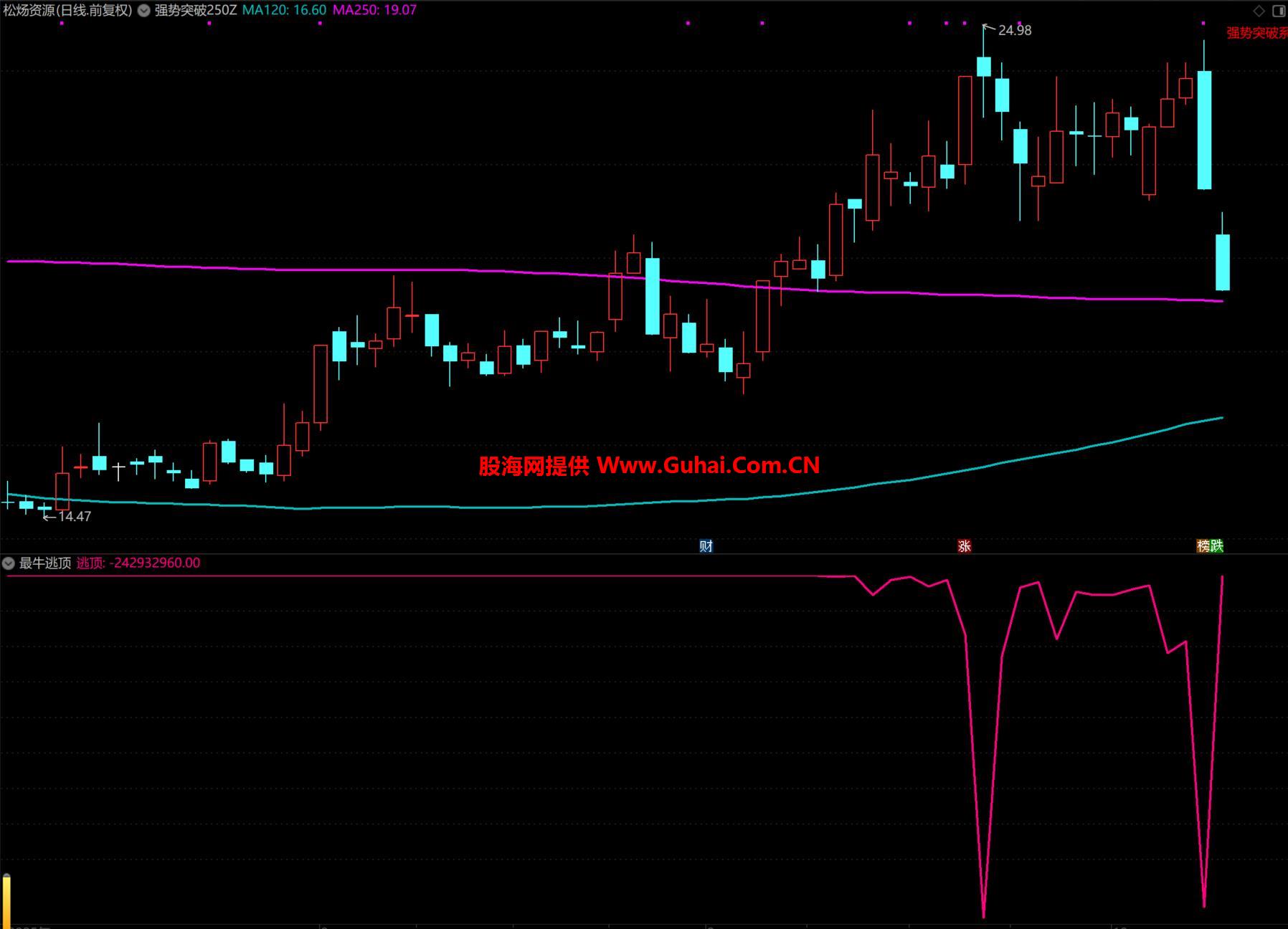Click the 股海网提供 Www.Guhai.Com.CN watermark

click(x=649, y=466)
